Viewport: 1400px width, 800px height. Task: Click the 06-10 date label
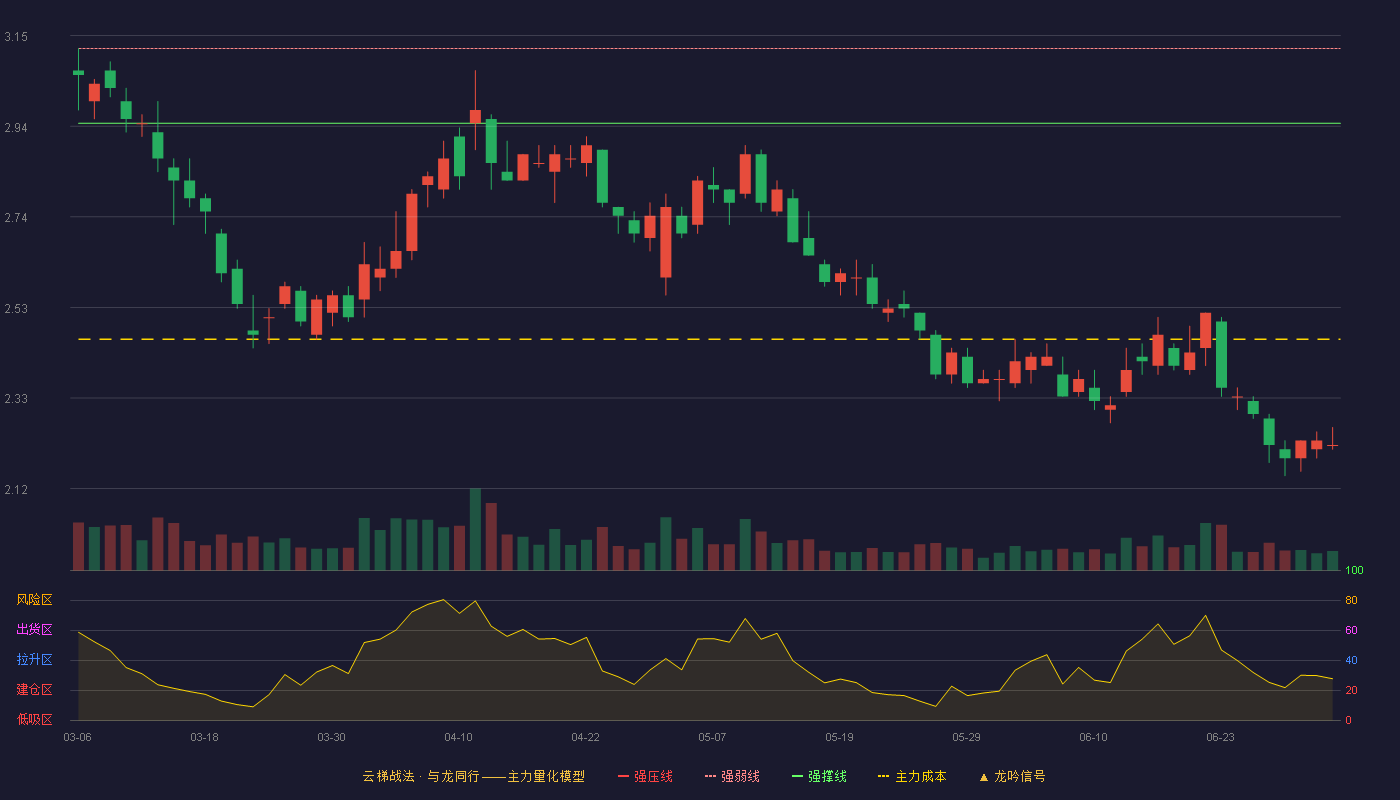click(x=1093, y=737)
